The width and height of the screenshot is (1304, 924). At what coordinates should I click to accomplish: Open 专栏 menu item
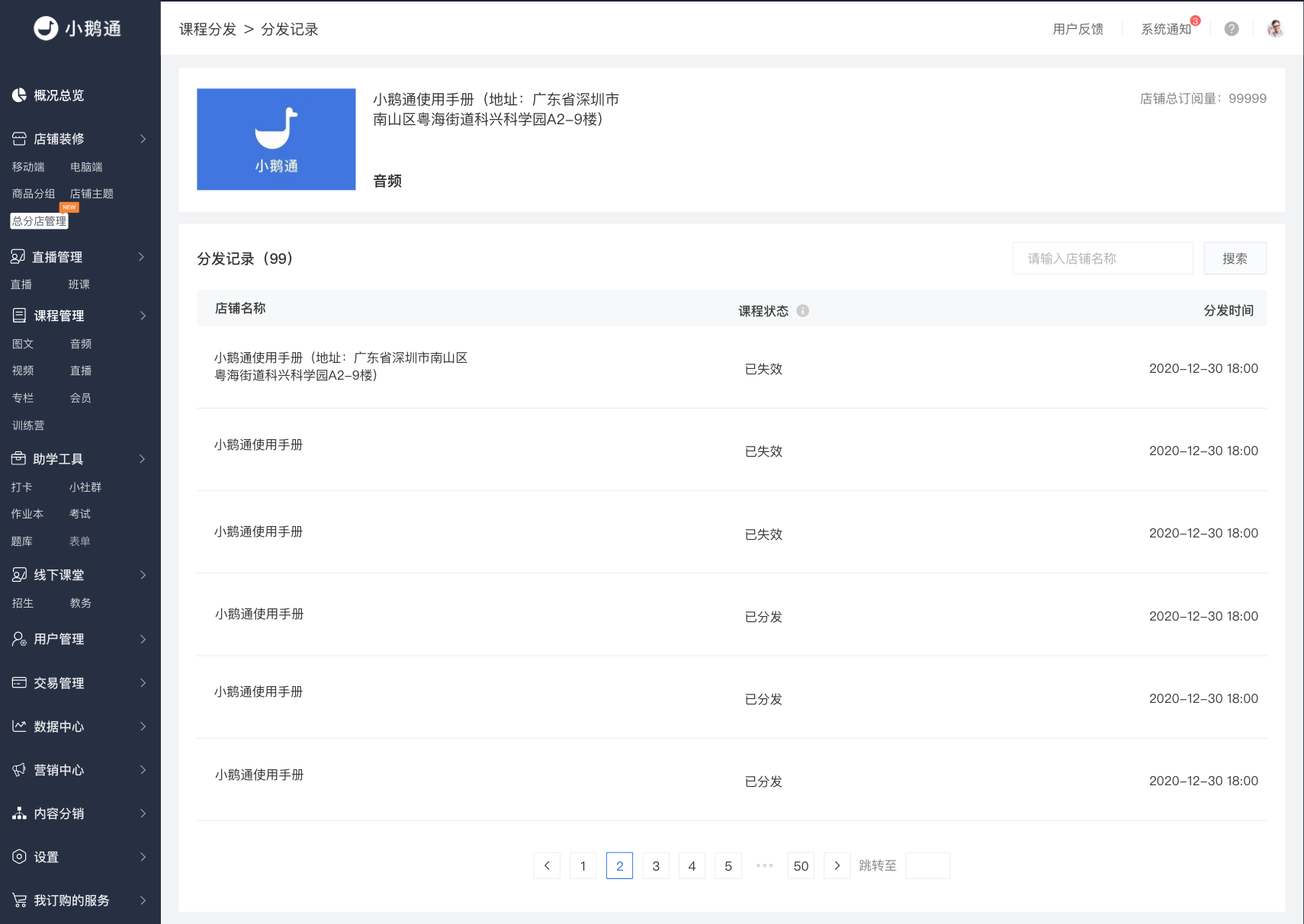[x=23, y=398]
